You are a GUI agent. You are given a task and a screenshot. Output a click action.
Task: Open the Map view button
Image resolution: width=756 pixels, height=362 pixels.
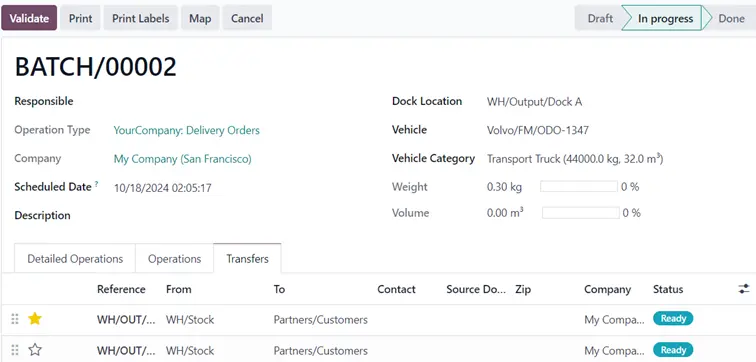point(200,18)
